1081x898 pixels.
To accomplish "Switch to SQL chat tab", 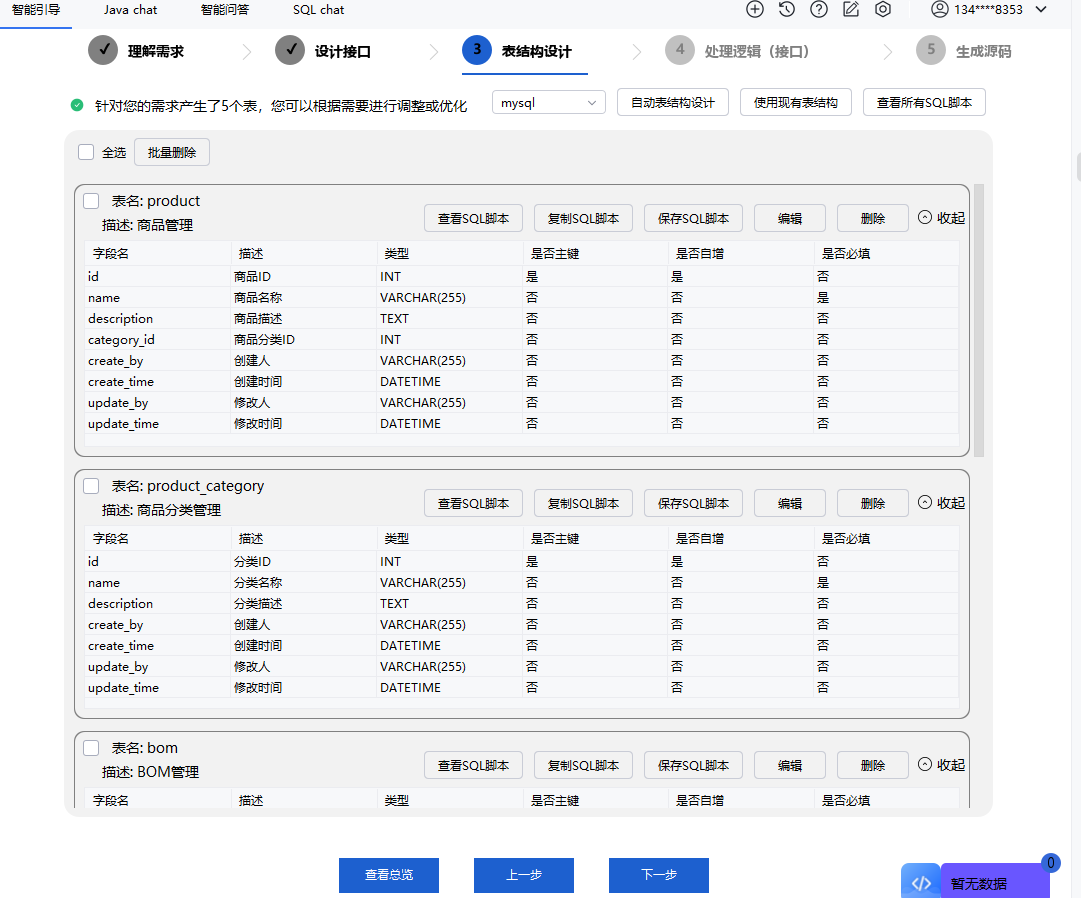I will coord(319,10).
